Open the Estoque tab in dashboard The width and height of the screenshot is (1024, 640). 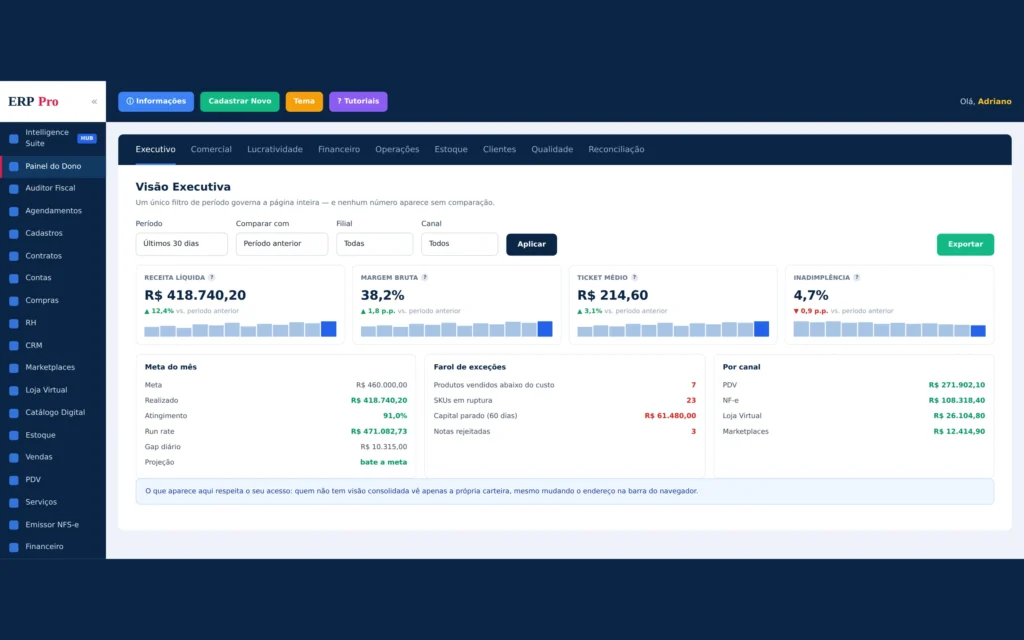point(451,150)
